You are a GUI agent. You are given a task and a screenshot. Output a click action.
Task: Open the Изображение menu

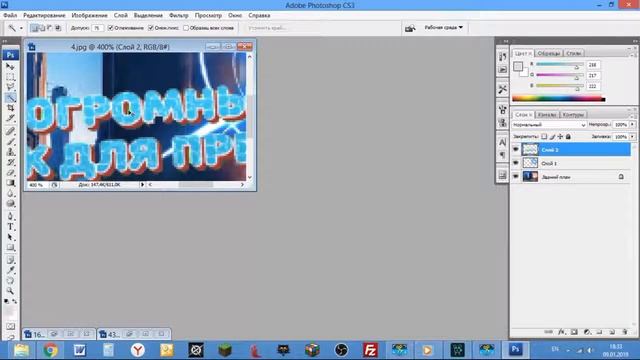(89, 15)
